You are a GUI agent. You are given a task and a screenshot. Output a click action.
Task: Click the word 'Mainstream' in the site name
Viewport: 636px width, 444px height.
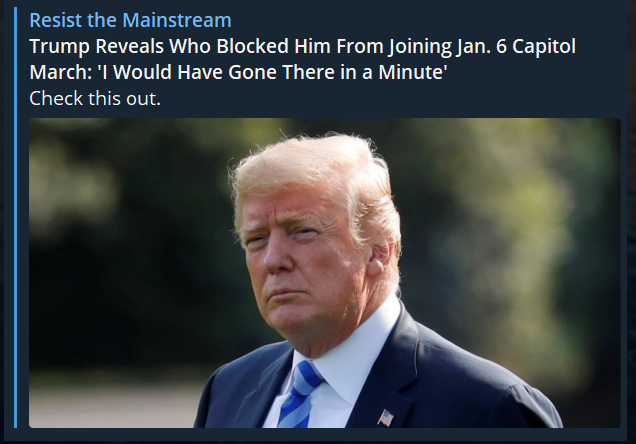pyautogui.click(x=176, y=20)
